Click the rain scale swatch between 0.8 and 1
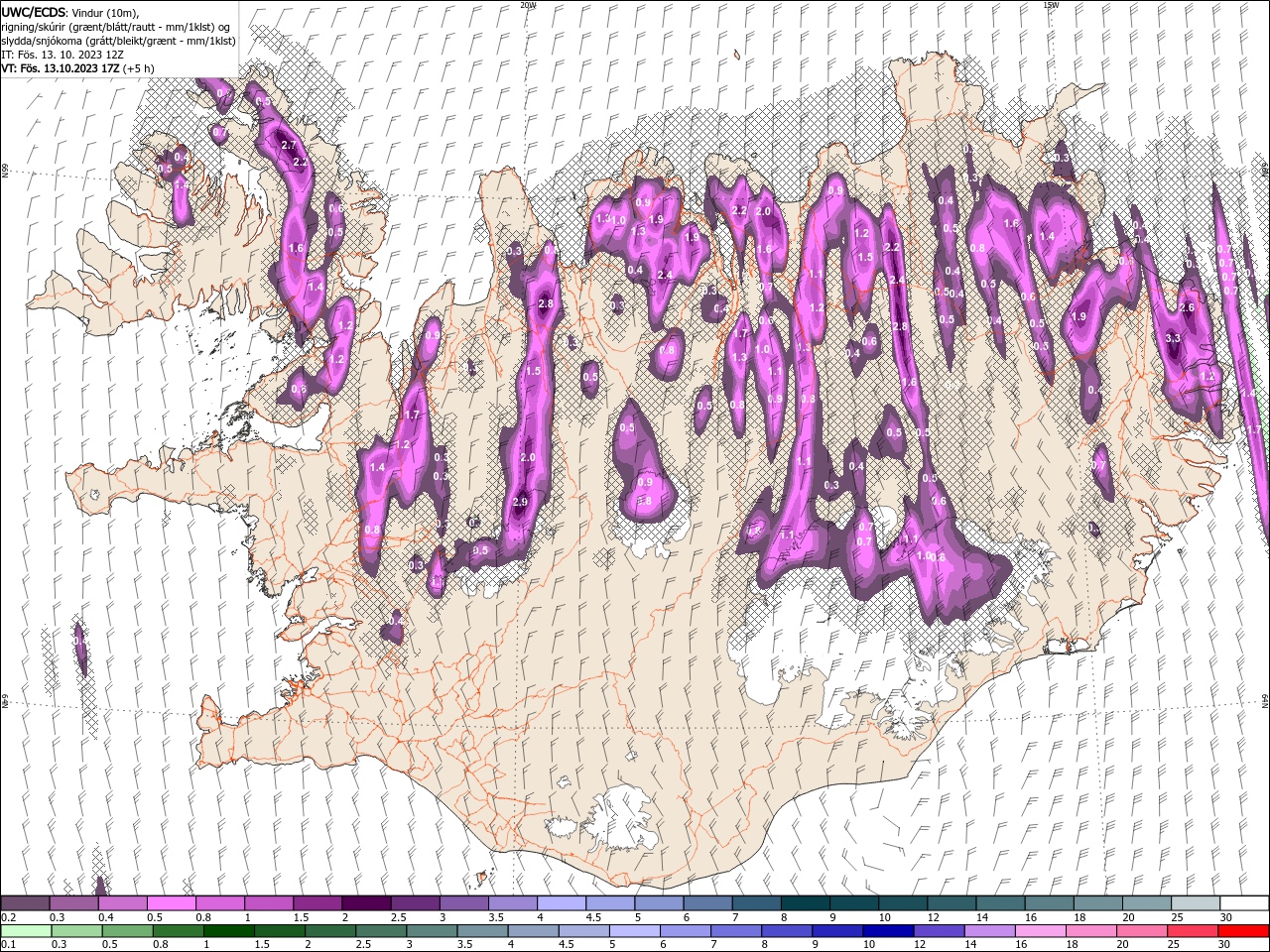Screen dimensions: 1270x952 tap(178, 930)
